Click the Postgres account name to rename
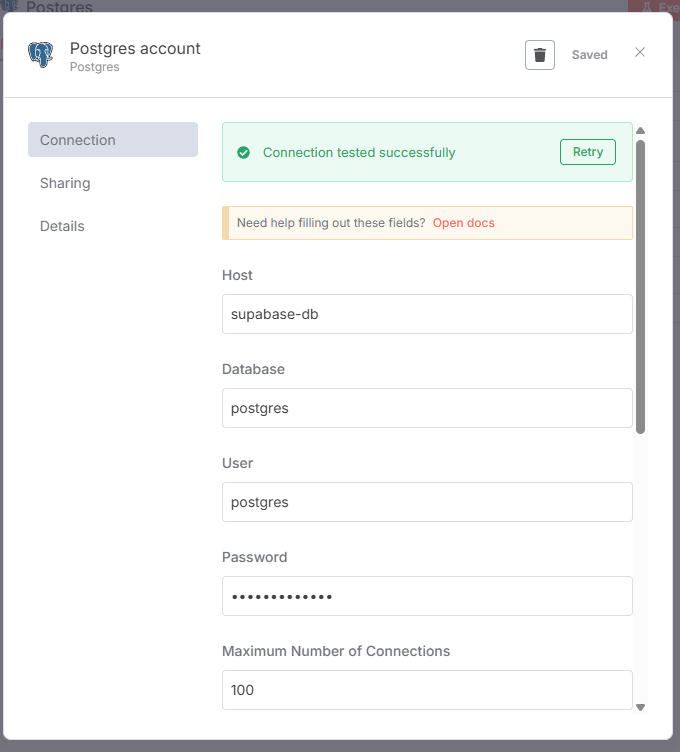The height and width of the screenshot is (752, 680). (135, 48)
